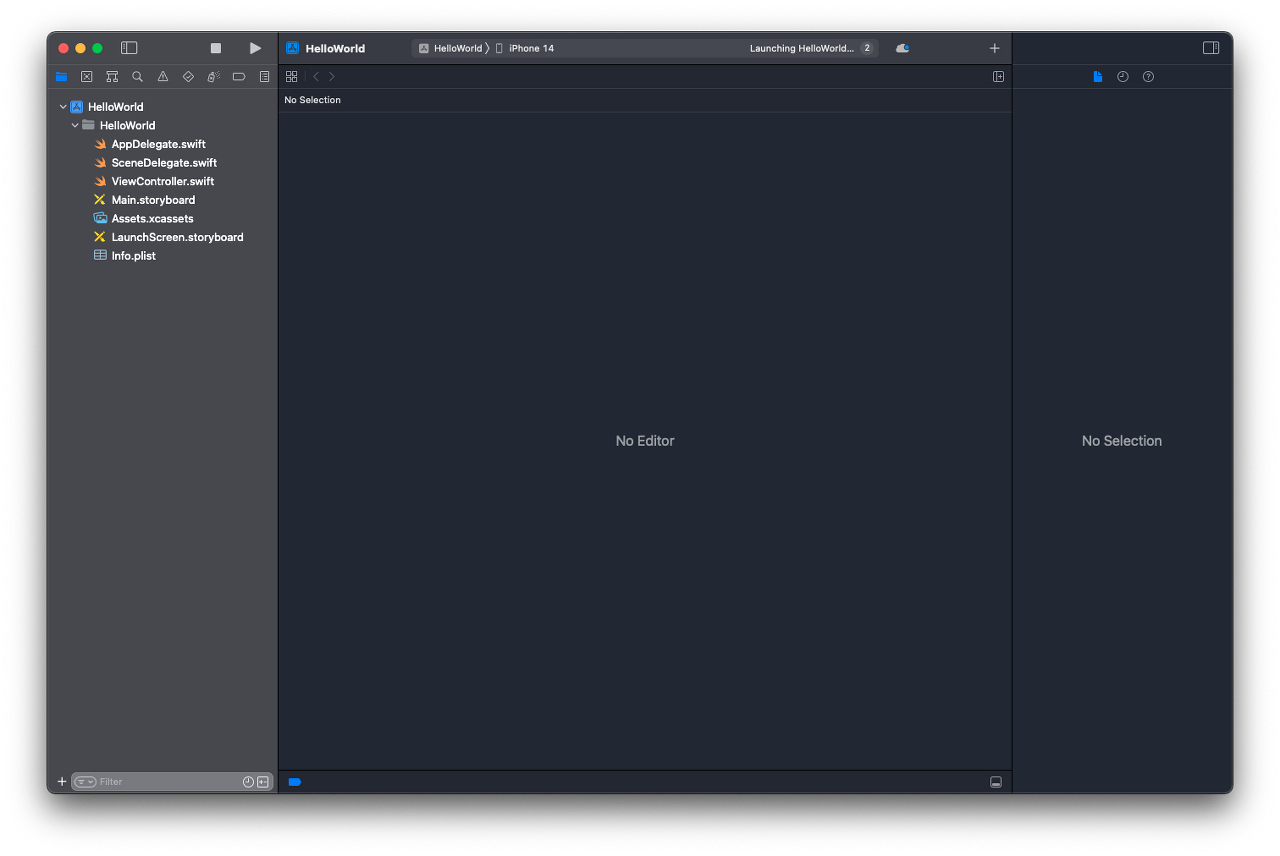
Task: Toggle breakpoints activation in debug bar
Action: pos(295,782)
